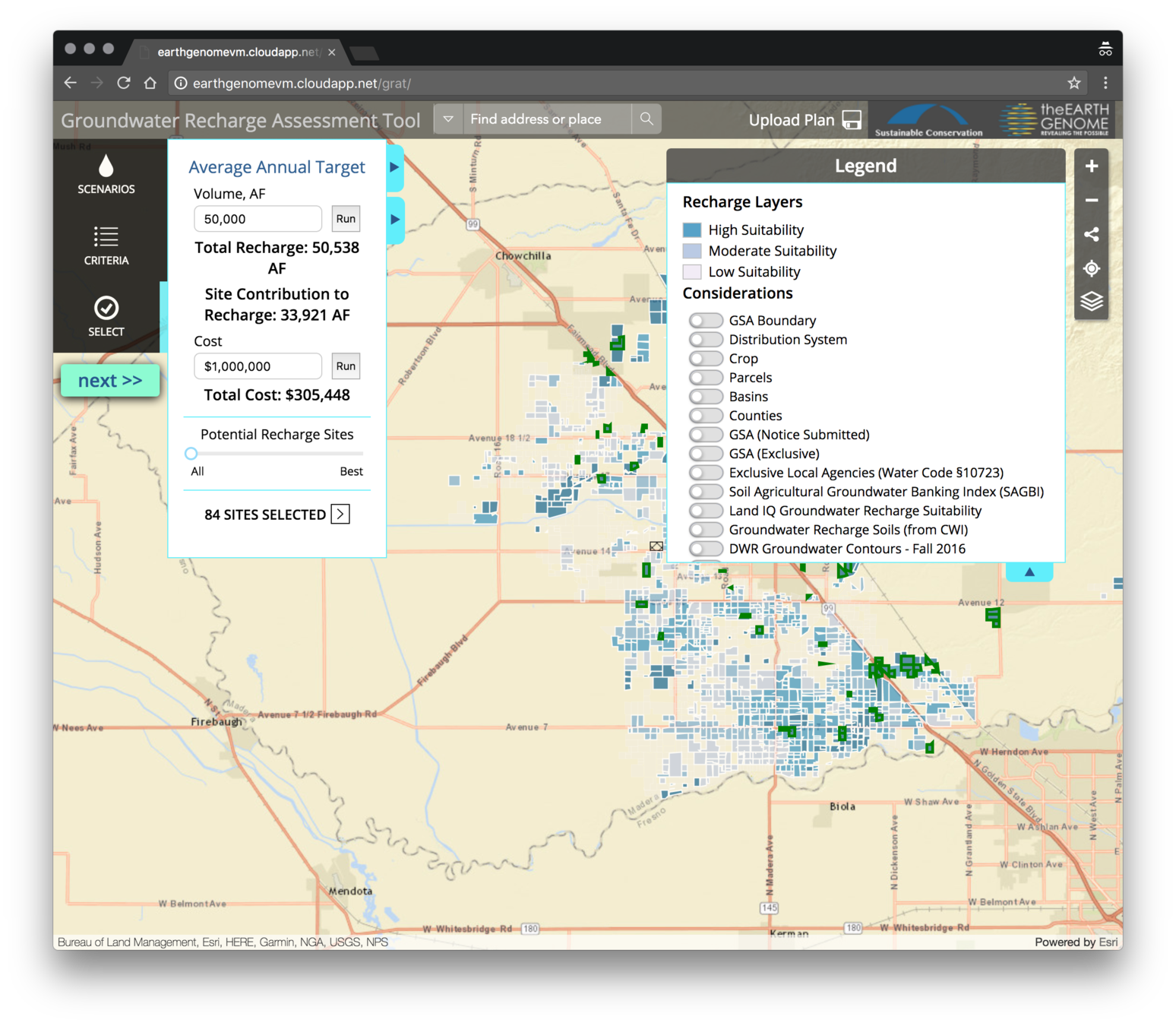Collapse the Legend with up arrow

point(1029,572)
